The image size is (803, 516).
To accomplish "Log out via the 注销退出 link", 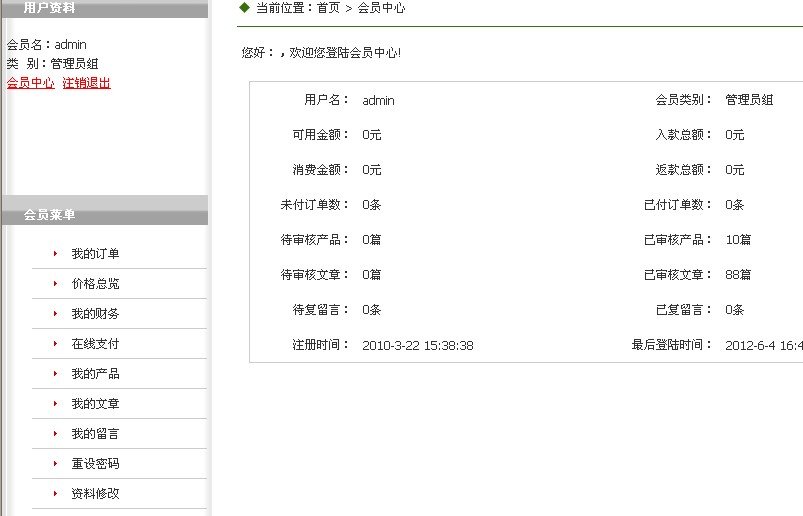I will coord(86,83).
